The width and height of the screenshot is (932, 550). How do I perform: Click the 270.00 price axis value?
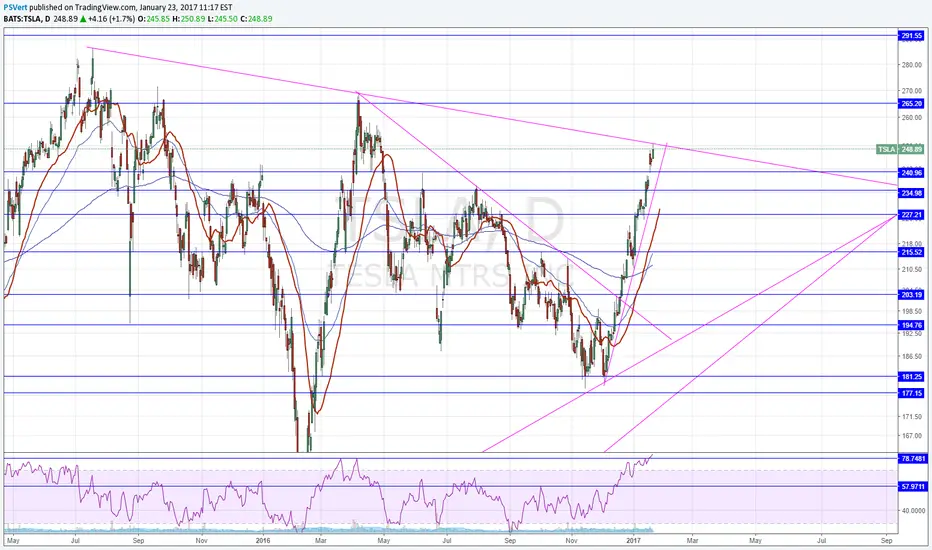point(912,91)
